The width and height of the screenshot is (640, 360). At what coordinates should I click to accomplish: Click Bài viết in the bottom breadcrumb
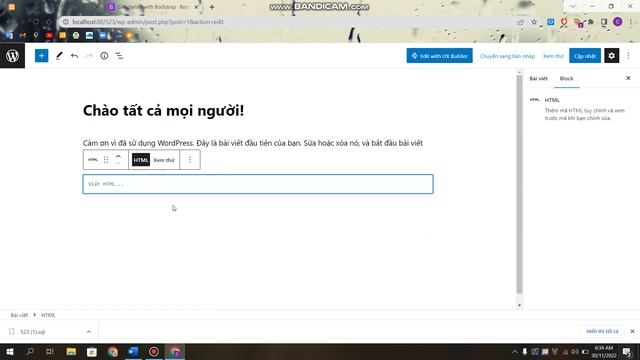(19, 315)
